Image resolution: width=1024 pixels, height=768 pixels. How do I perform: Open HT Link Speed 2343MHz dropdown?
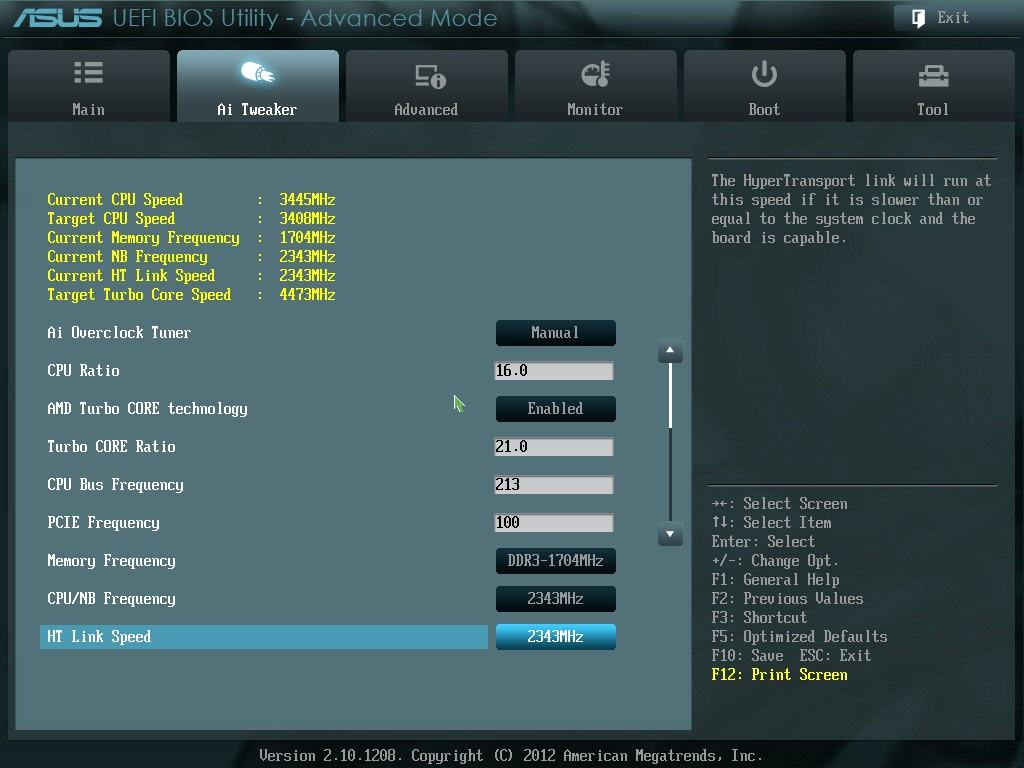click(x=555, y=637)
